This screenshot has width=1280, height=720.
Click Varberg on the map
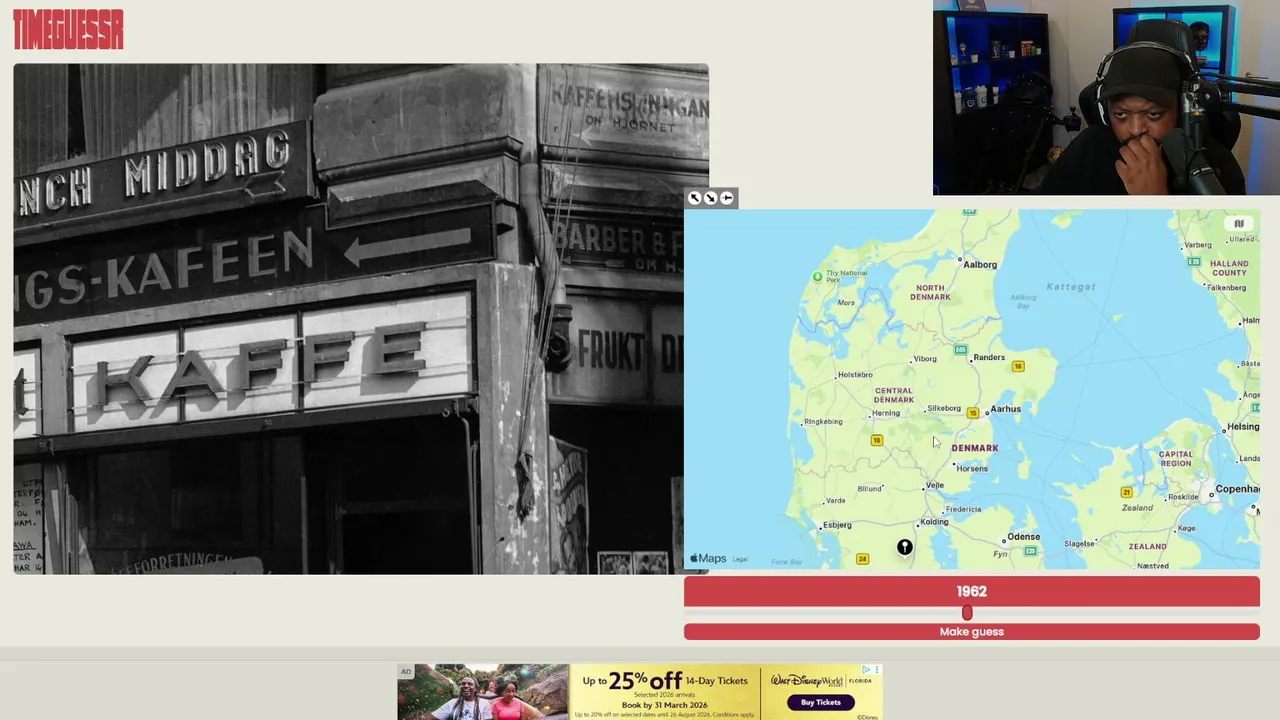click(x=1197, y=245)
